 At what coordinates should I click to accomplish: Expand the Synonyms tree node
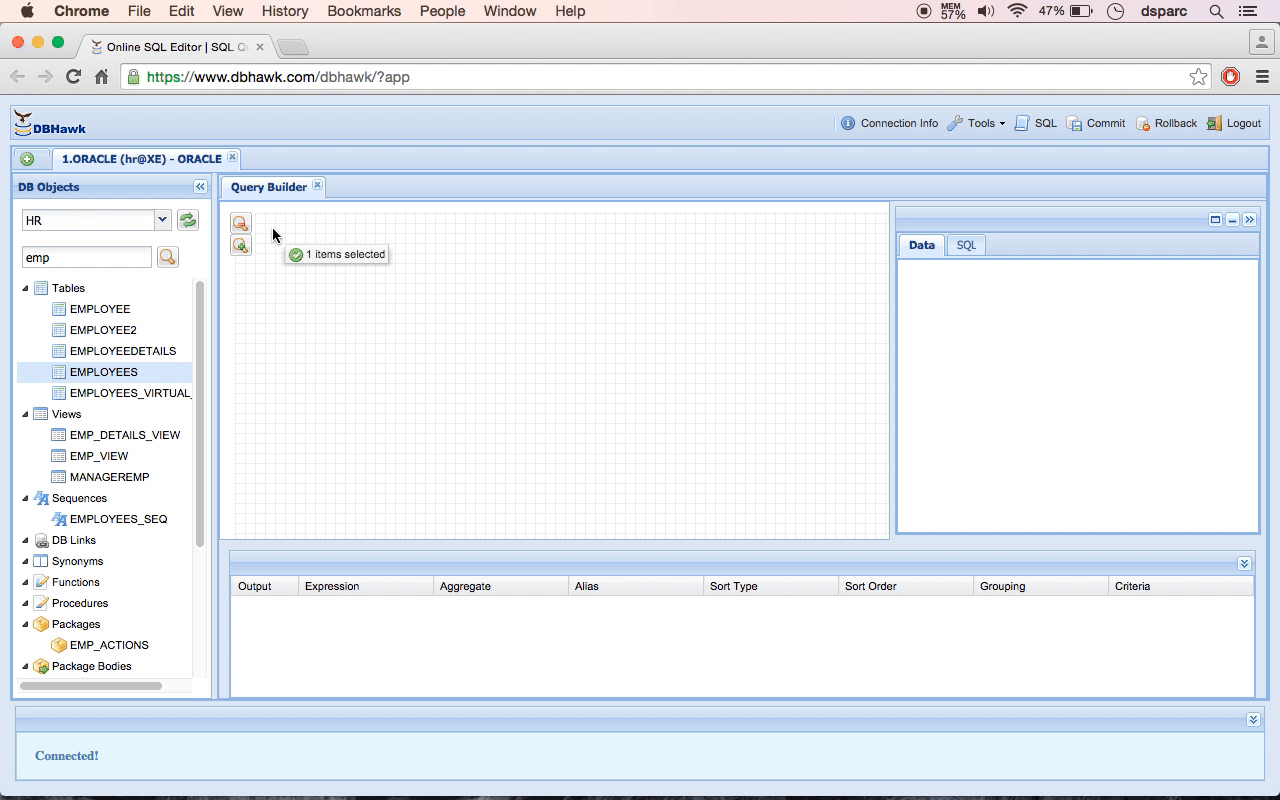pos(24,561)
